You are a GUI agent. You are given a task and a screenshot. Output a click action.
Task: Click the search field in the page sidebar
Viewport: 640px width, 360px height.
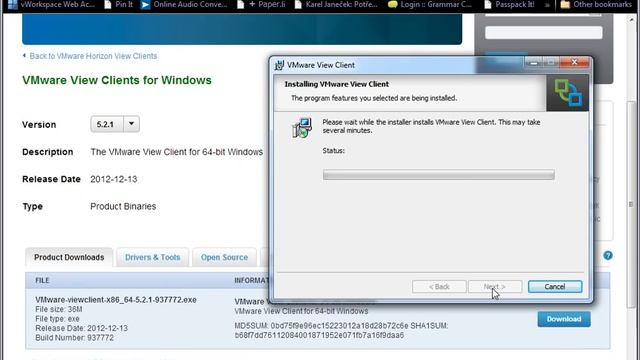(x=544, y=33)
